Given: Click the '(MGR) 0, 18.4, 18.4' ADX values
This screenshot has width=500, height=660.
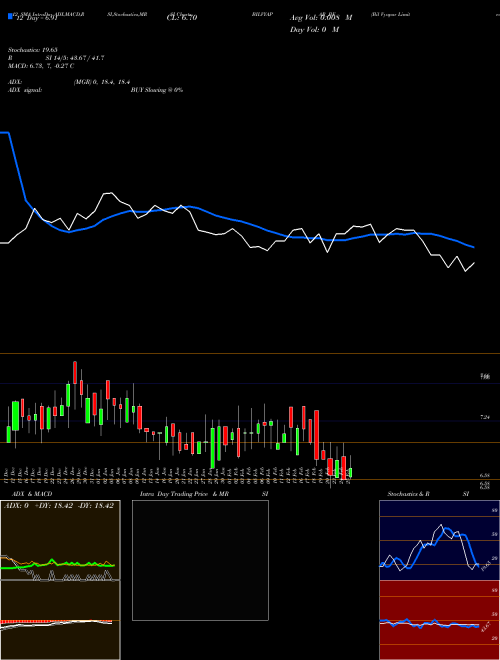Looking at the screenshot, I should tap(101, 82).
